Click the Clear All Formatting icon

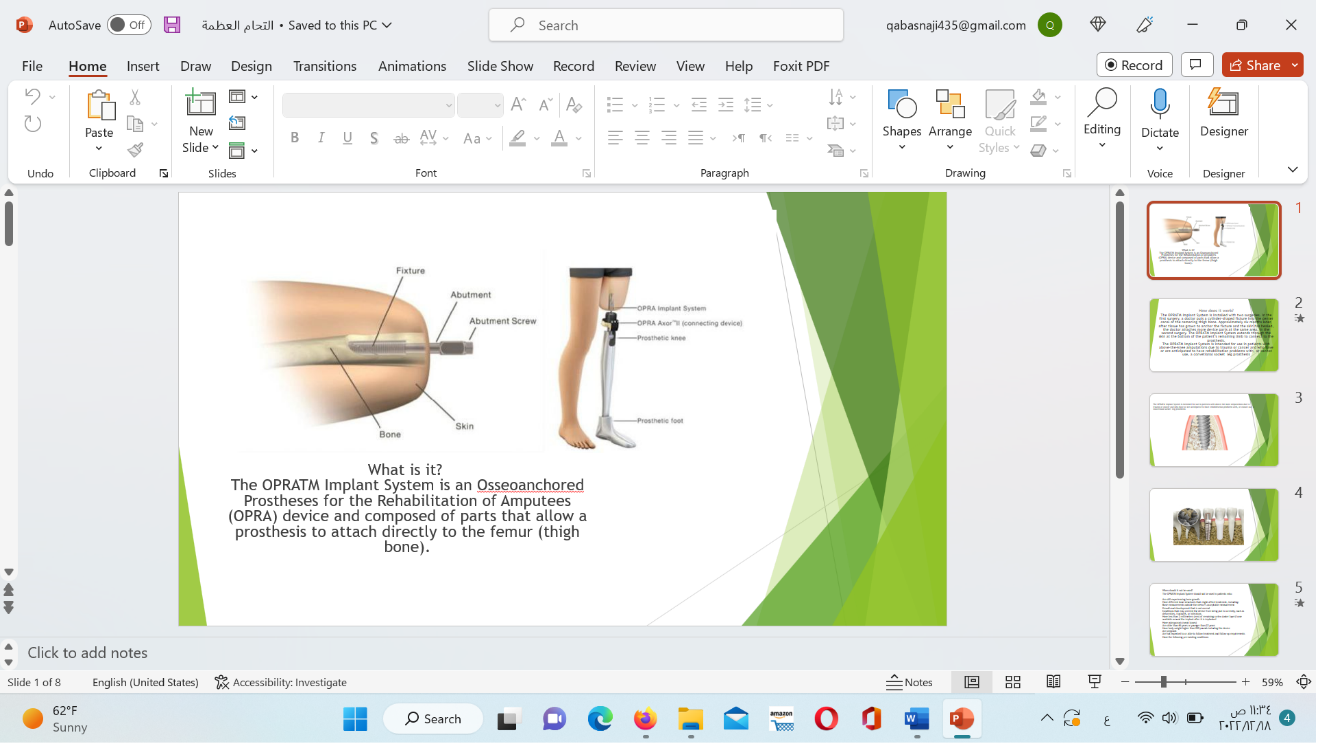pos(573,105)
